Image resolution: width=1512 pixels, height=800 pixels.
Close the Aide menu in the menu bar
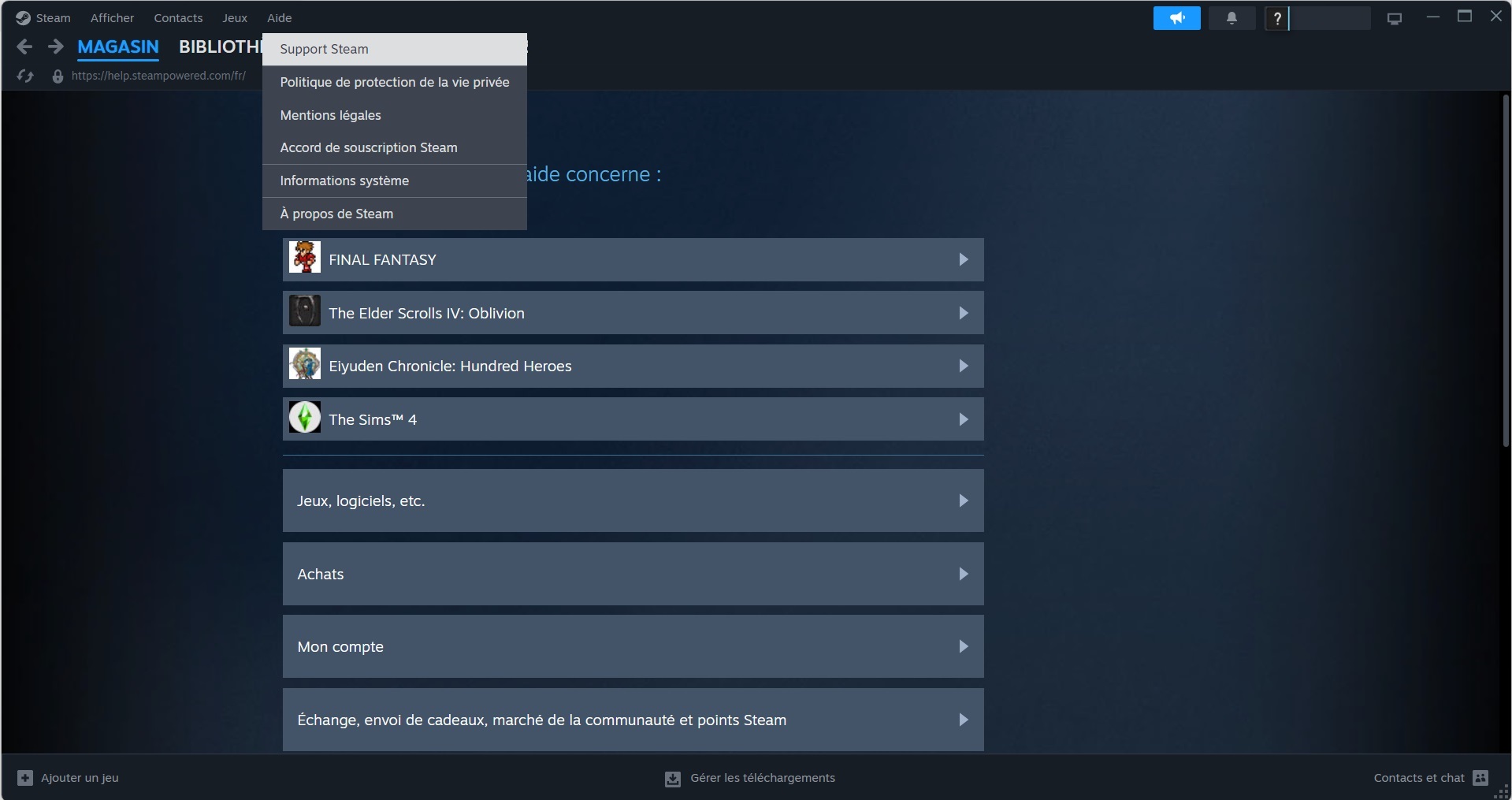pos(279,17)
